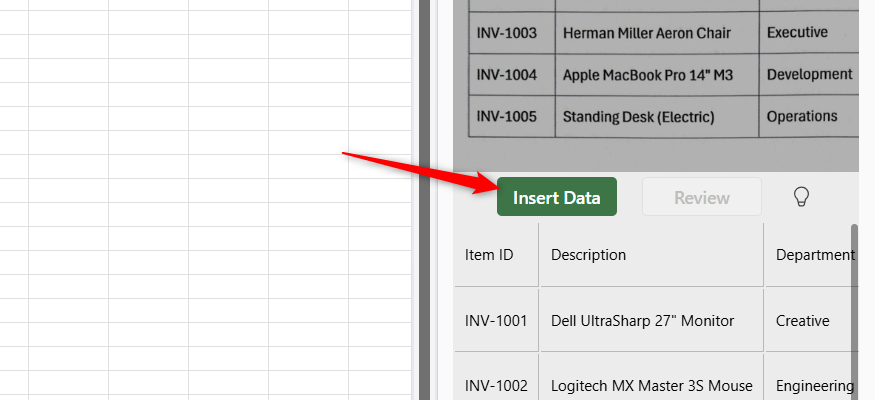Click the green Insert Data button
The height and width of the screenshot is (400, 875).
click(557, 197)
